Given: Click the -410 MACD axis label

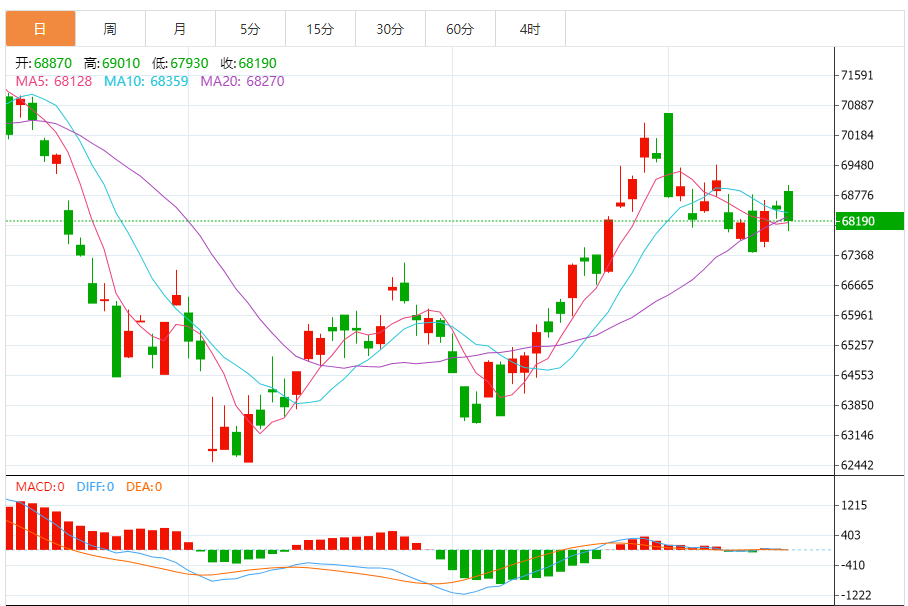Looking at the screenshot, I should pos(852,565).
